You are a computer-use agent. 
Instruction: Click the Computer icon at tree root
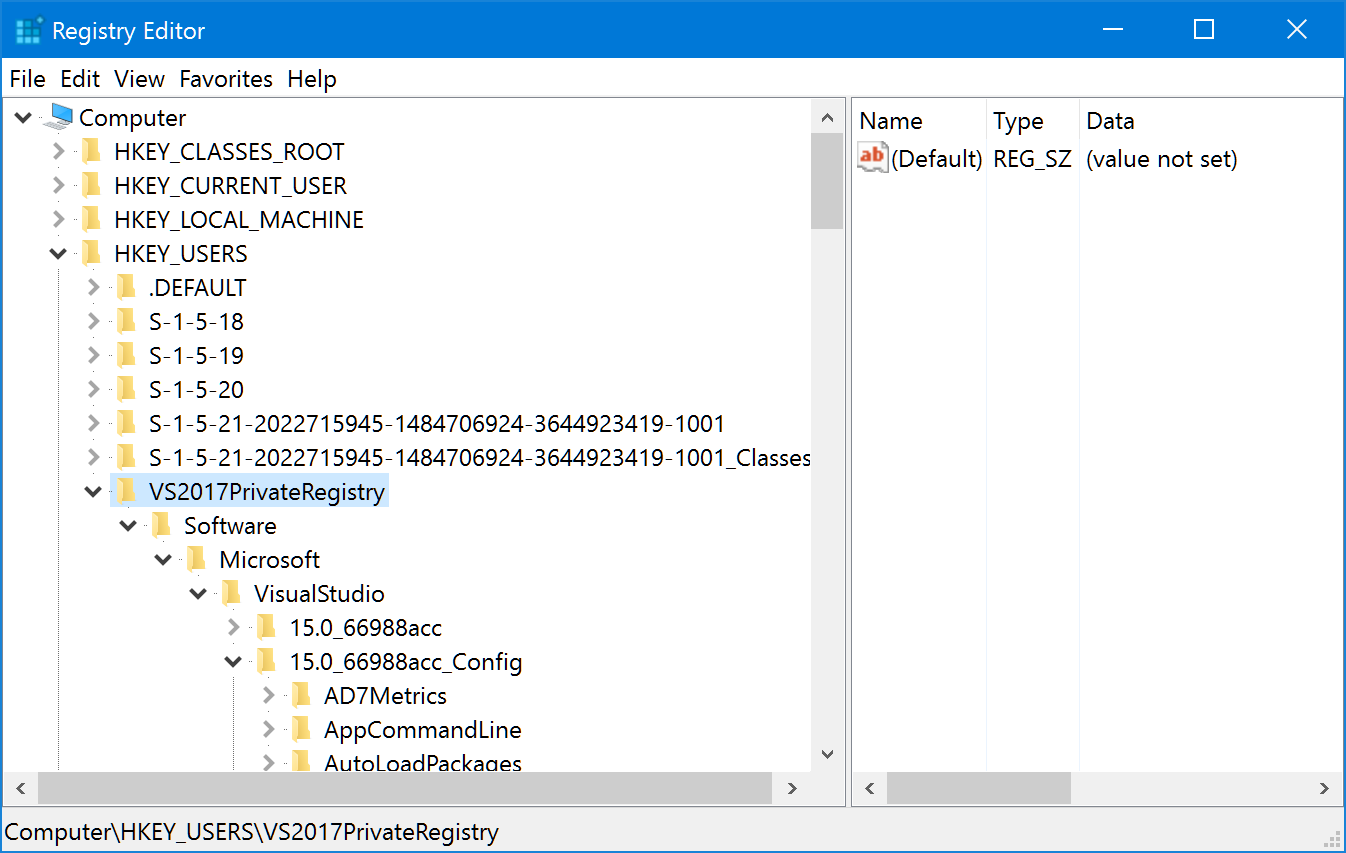[x=58, y=118]
